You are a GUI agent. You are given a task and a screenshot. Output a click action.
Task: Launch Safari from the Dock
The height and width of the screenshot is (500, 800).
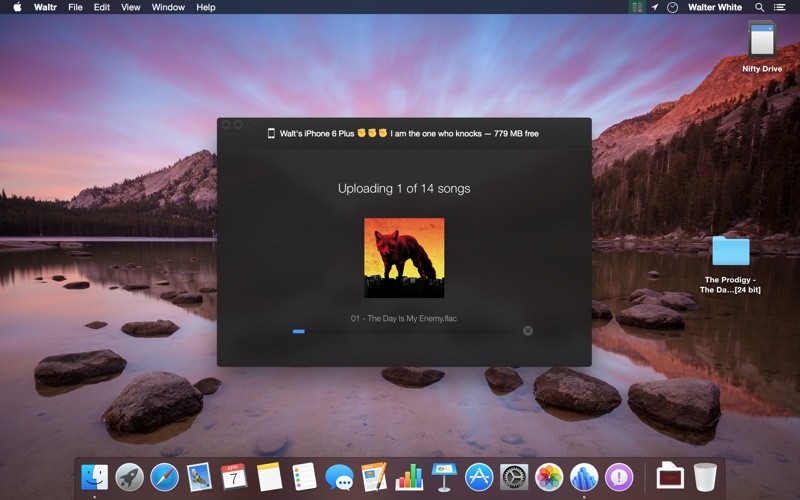(x=164, y=478)
